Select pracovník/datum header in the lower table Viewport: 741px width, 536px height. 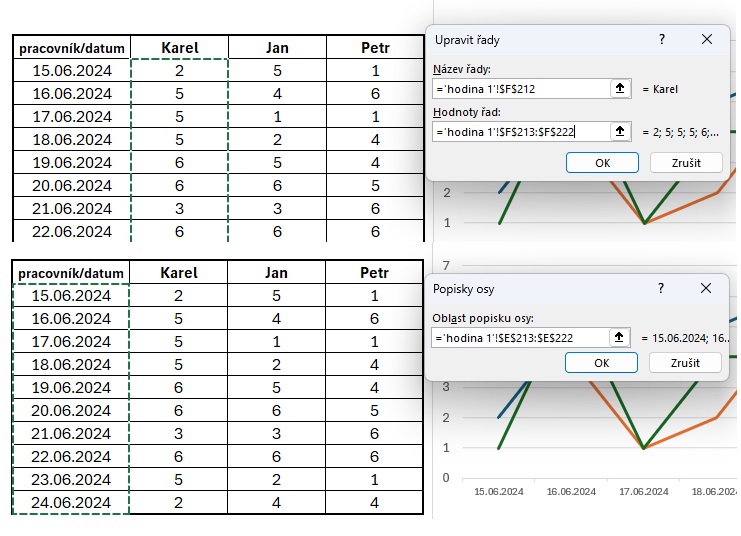tap(72, 273)
